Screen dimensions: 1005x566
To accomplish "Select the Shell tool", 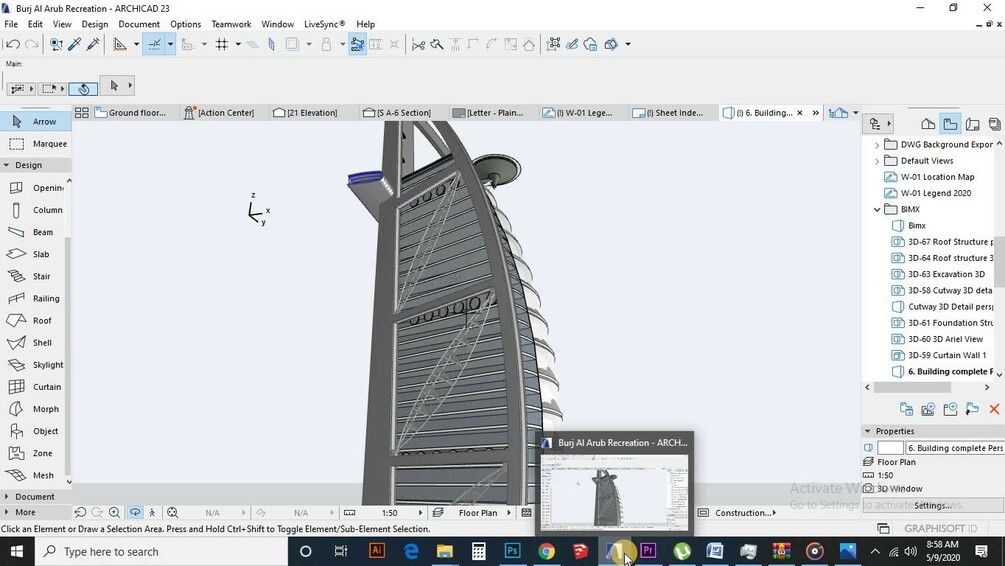I will click(x=35, y=342).
